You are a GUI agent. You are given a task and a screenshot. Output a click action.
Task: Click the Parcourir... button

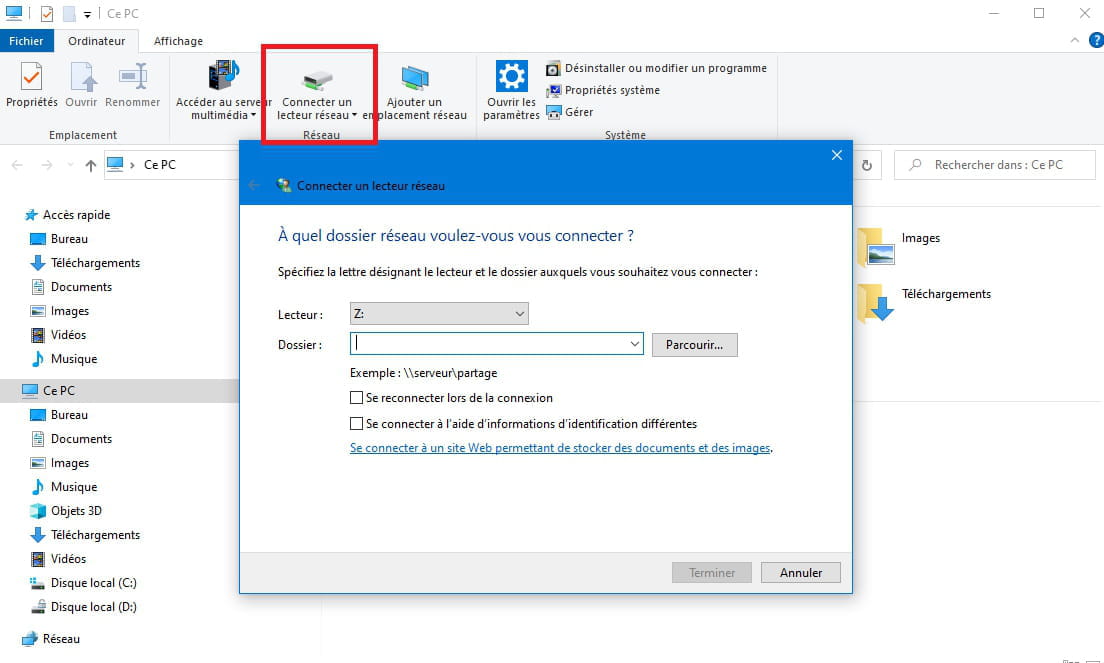click(694, 345)
